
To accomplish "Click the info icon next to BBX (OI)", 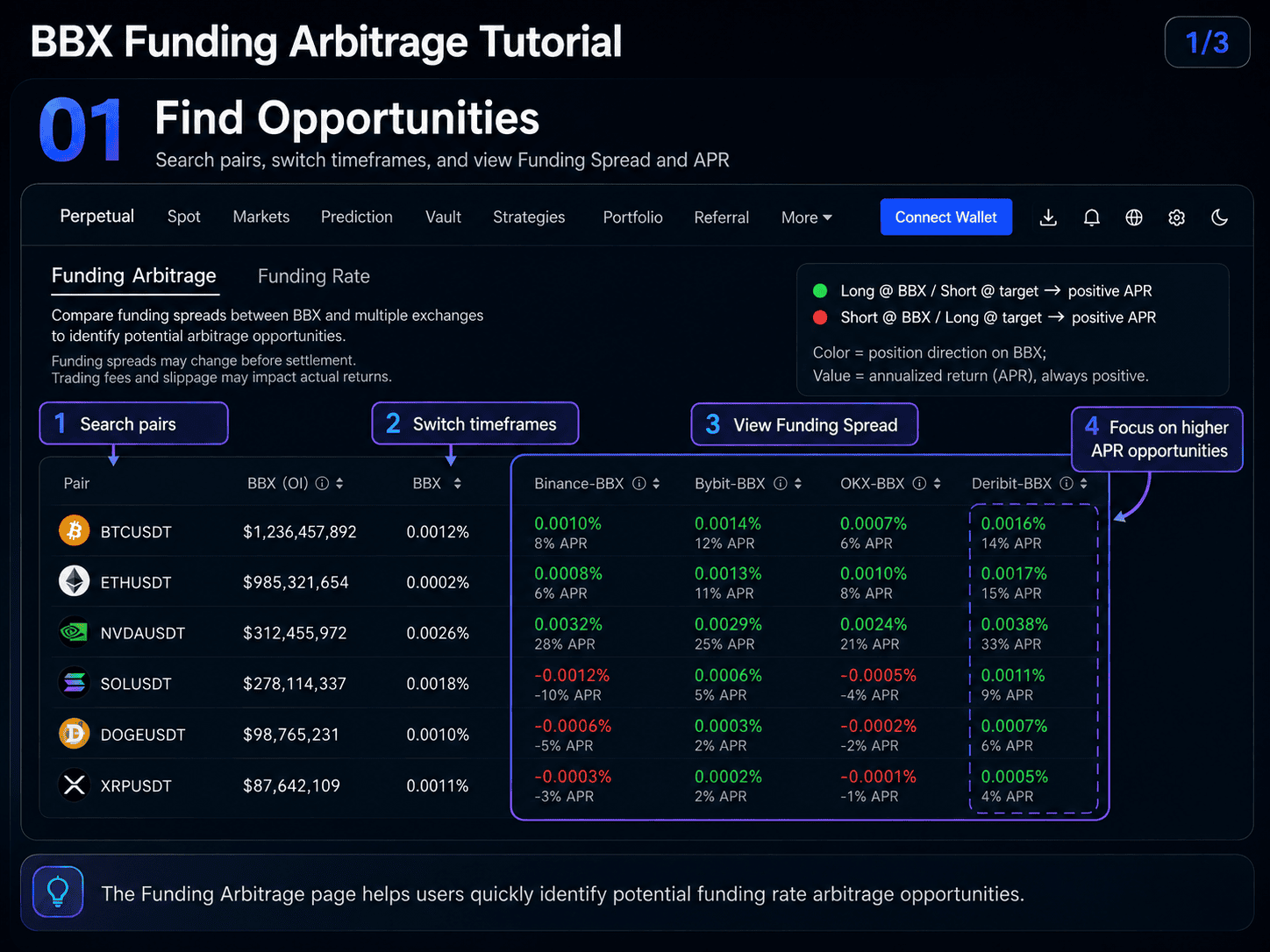I will click(322, 483).
